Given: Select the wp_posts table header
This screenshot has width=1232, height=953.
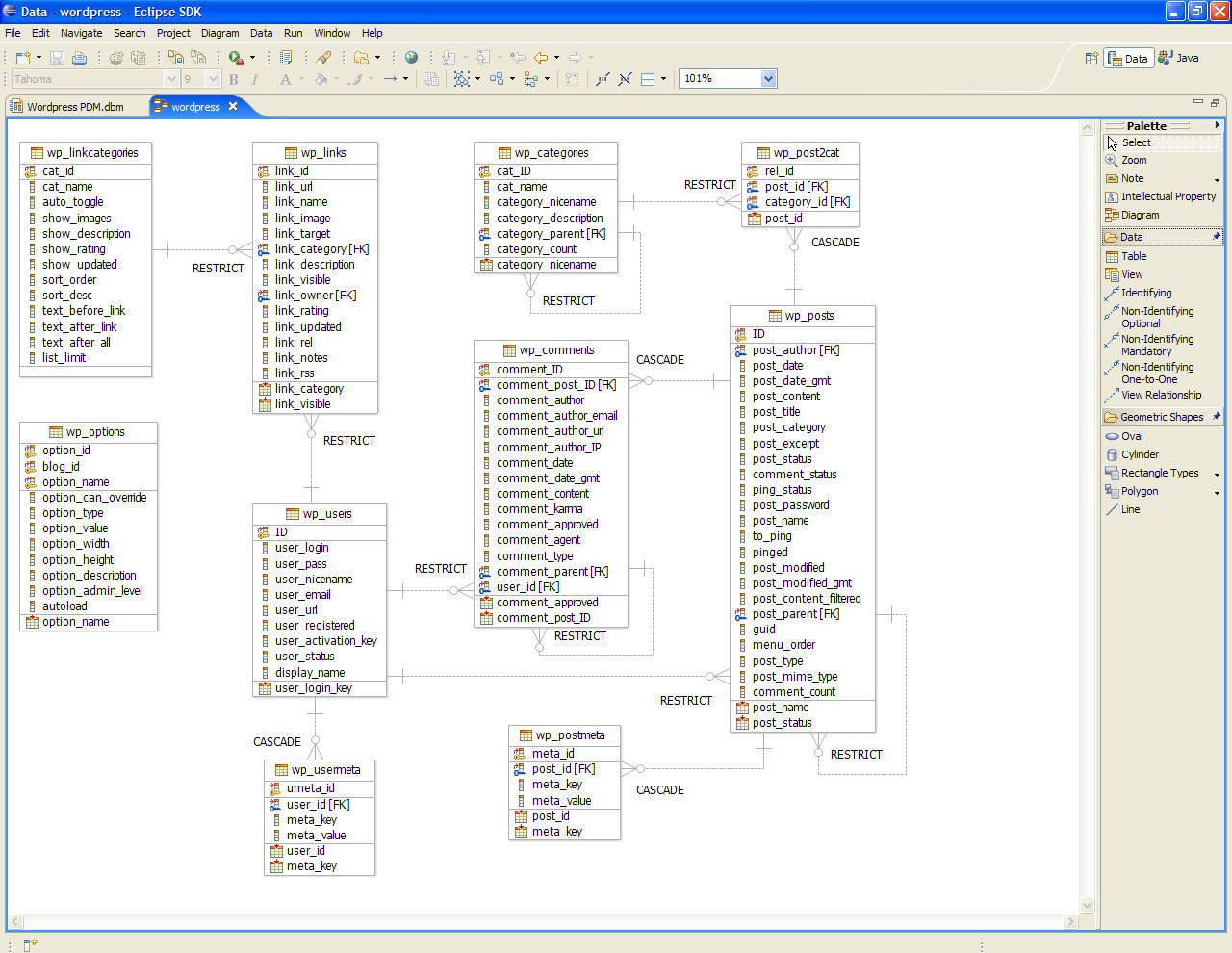Looking at the screenshot, I should pyautogui.click(x=803, y=316).
